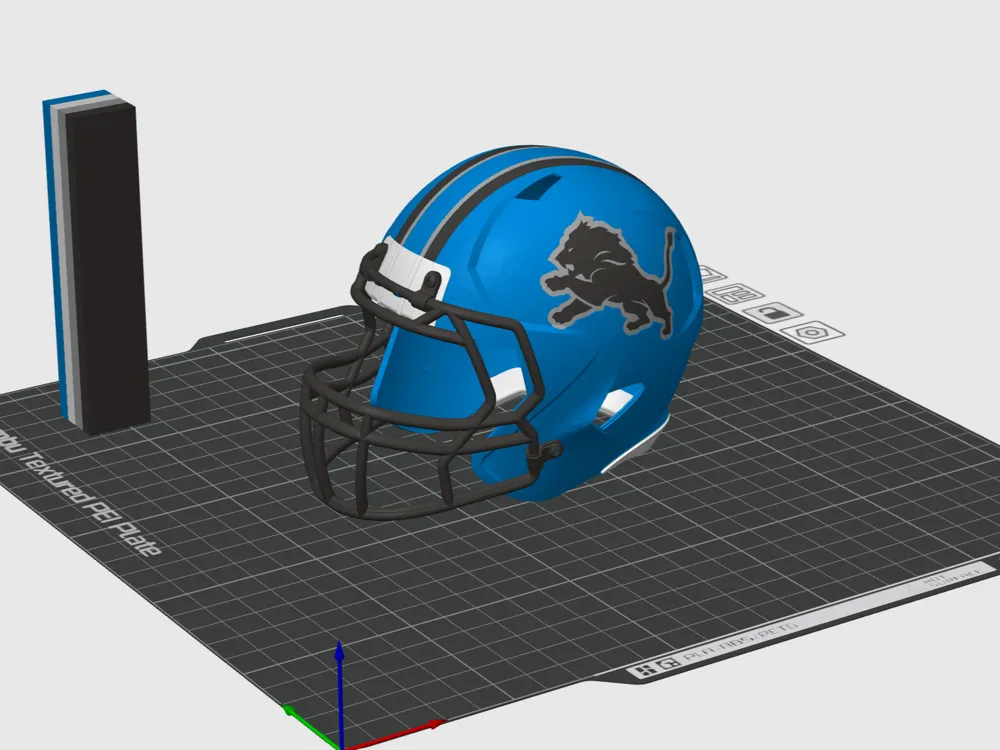
Task: Click the plate name icon above the arrange icon
Action: [x=712, y=273]
